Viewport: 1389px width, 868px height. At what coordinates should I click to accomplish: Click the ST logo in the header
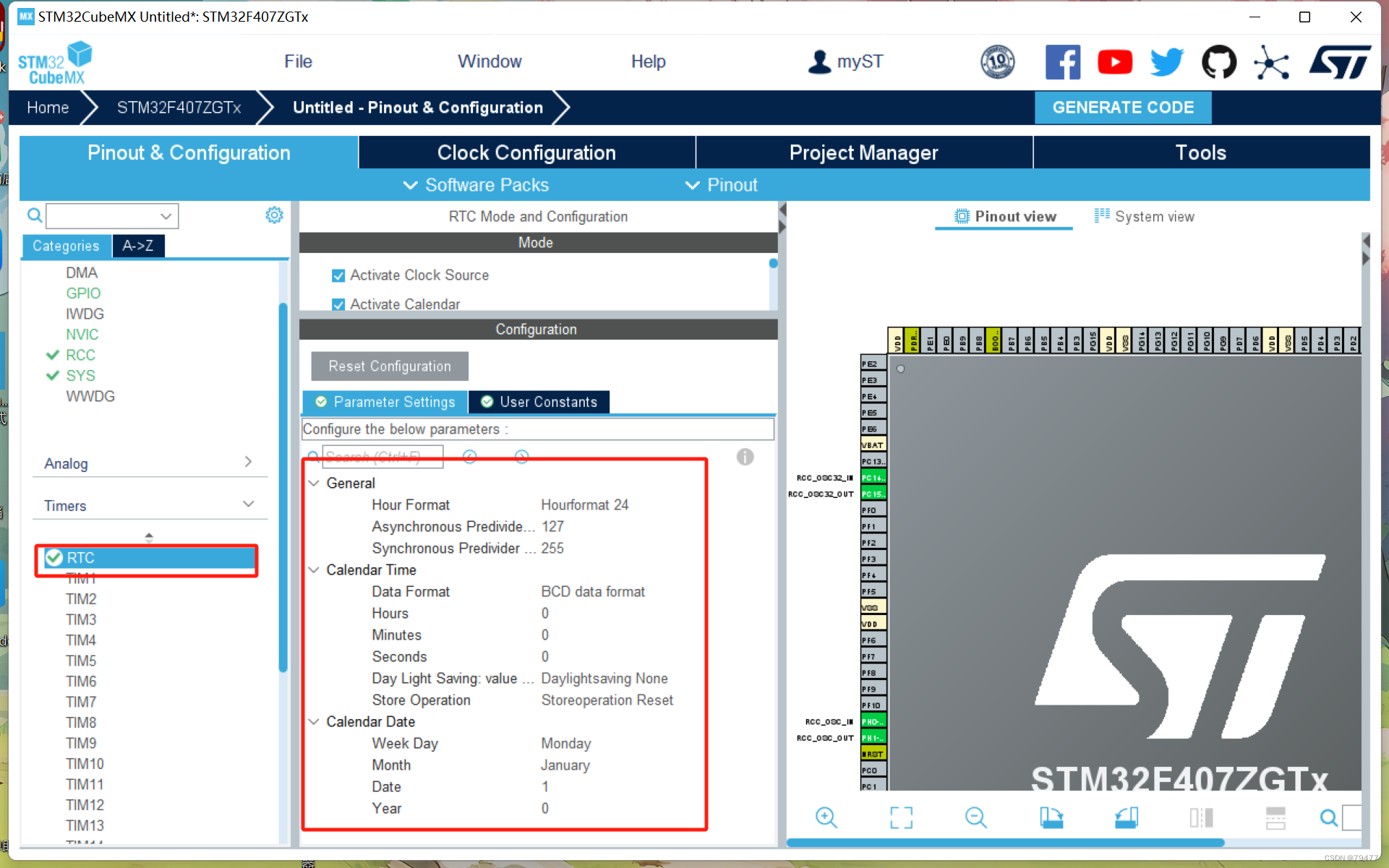point(1340,62)
